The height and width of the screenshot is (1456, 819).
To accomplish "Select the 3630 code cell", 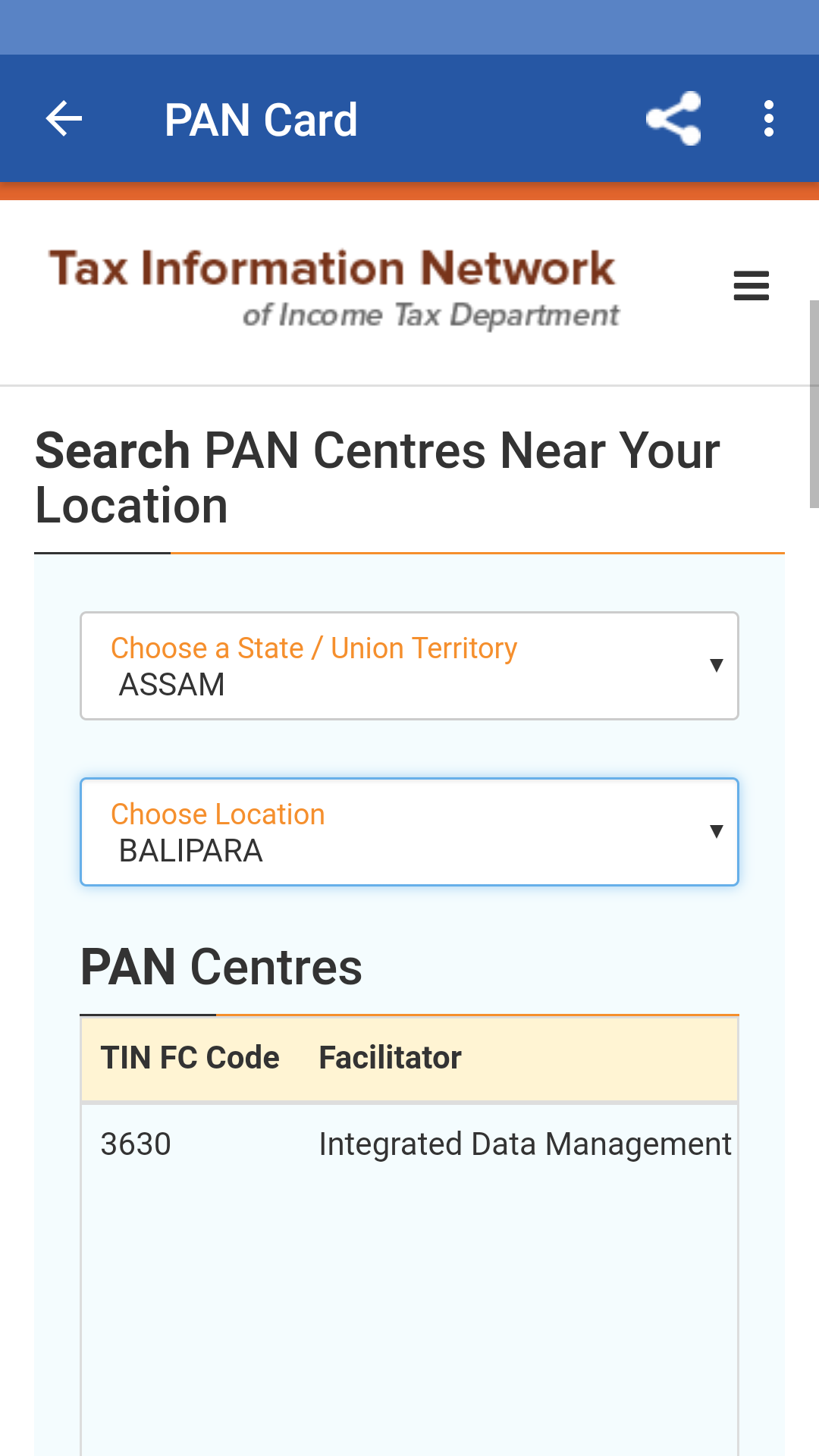I will tap(136, 1144).
